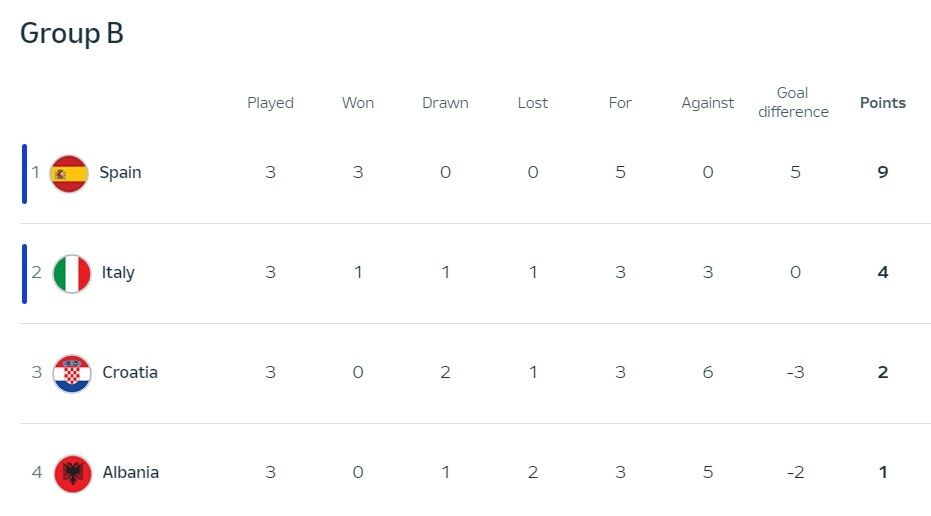Image resolution: width=931 pixels, height=516 pixels.
Task: Click the Lost column header
Action: pos(533,103)
